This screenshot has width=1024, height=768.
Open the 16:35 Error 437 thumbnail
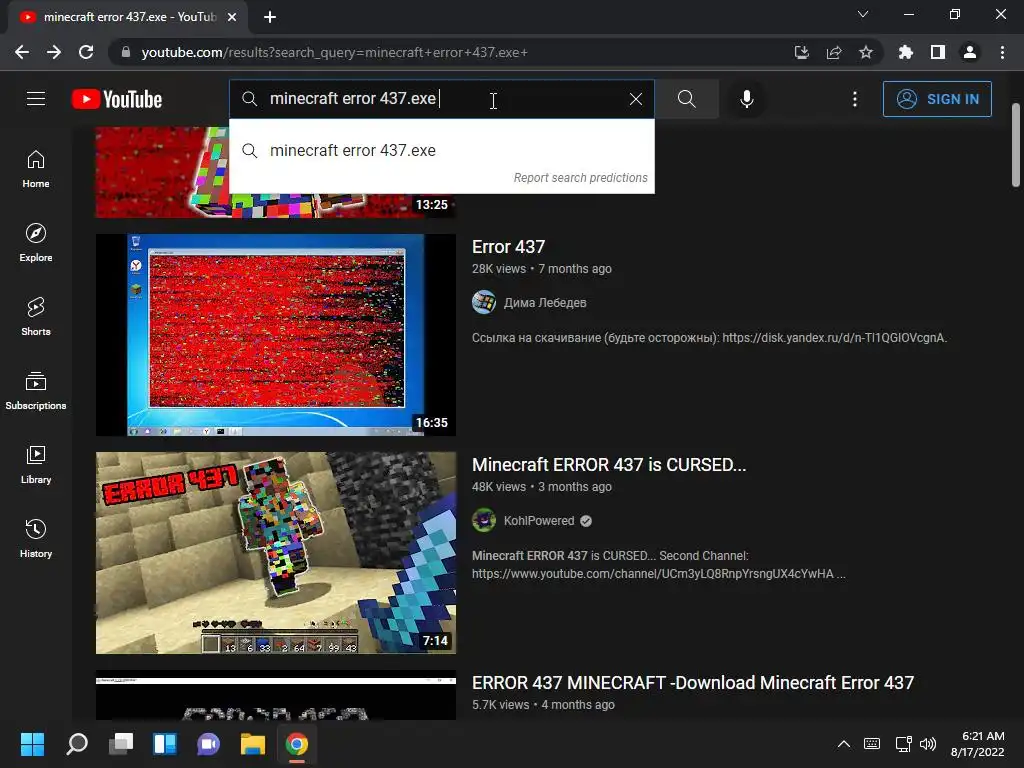click(x=276, y=335)
